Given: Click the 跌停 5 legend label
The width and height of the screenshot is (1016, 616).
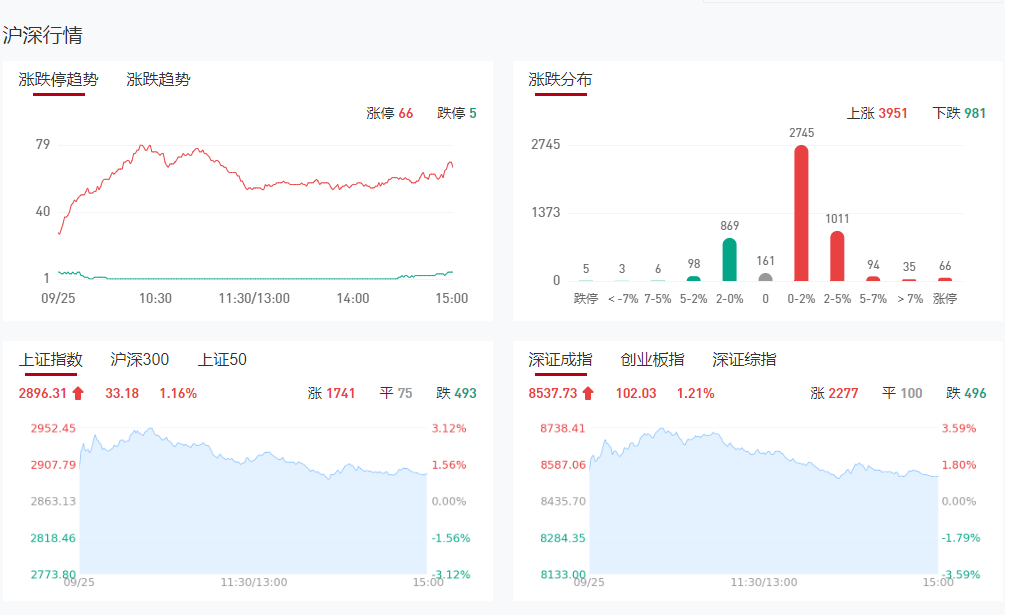Looking at the screenshot, I should [457, 114].
